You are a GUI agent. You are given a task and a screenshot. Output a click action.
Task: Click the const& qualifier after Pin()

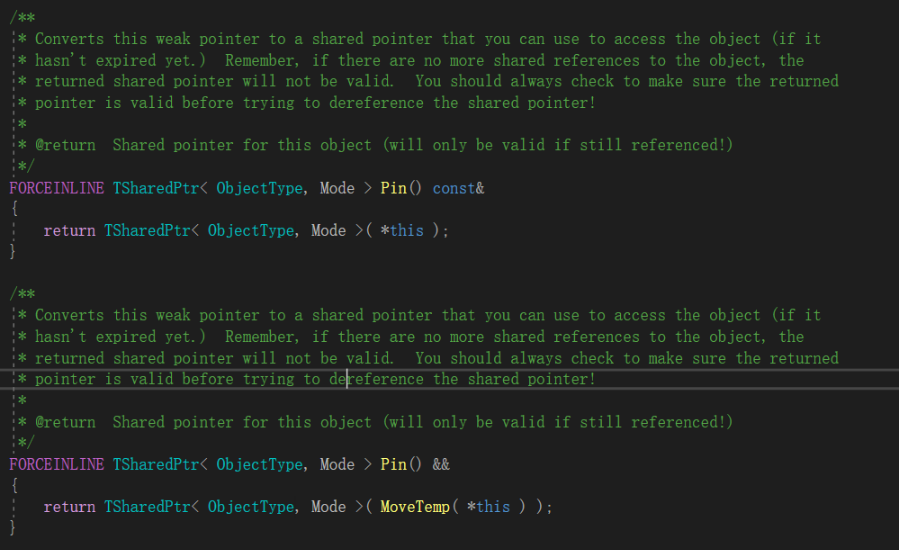point(458,188)
